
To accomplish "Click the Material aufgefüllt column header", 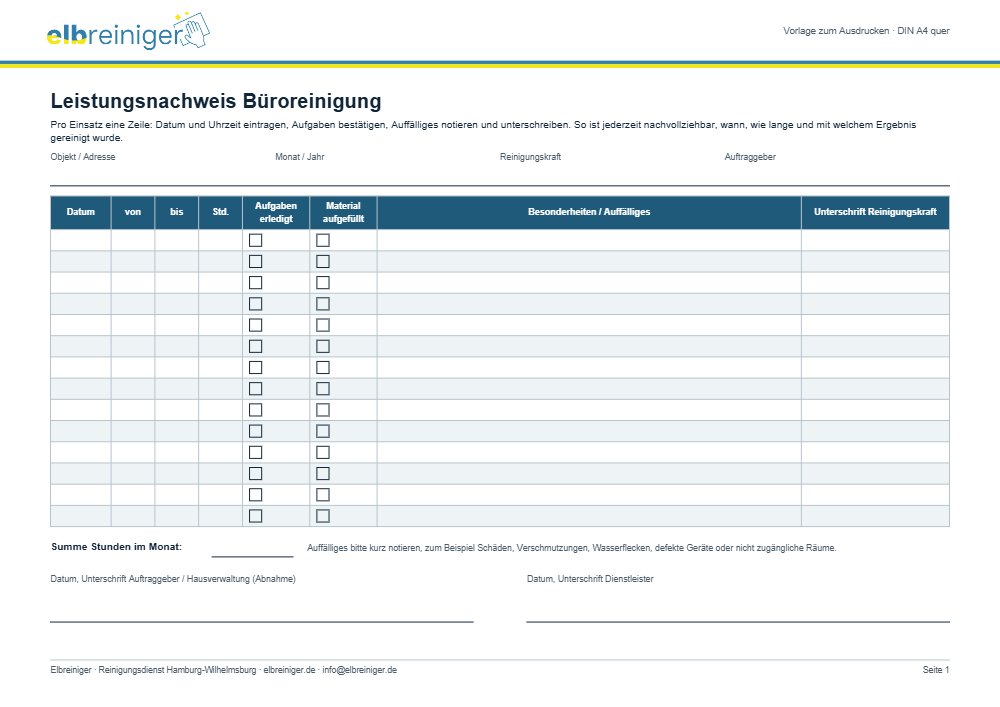I will coord(343,212).
